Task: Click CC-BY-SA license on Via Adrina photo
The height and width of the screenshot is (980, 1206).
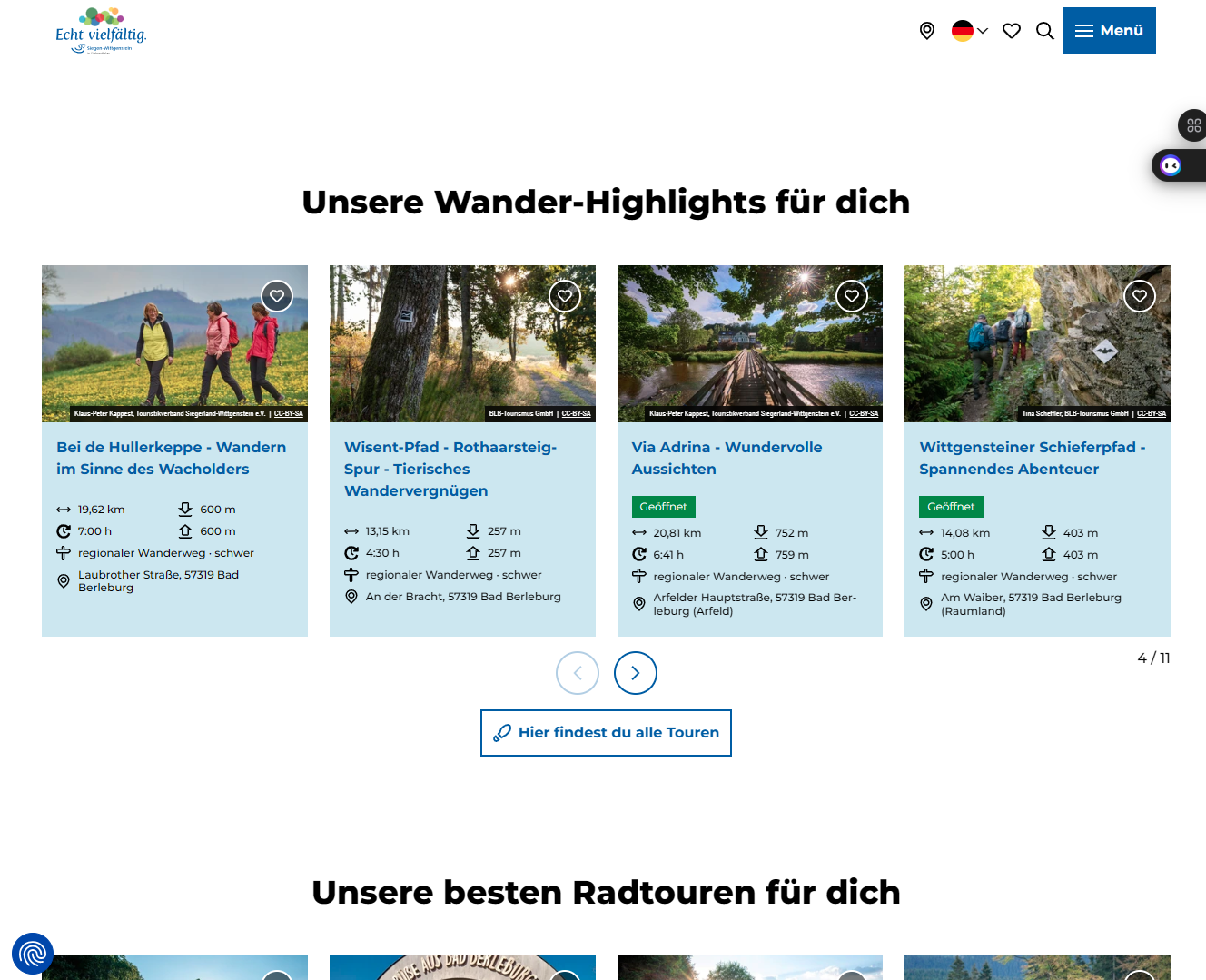Action: [864, 414]
